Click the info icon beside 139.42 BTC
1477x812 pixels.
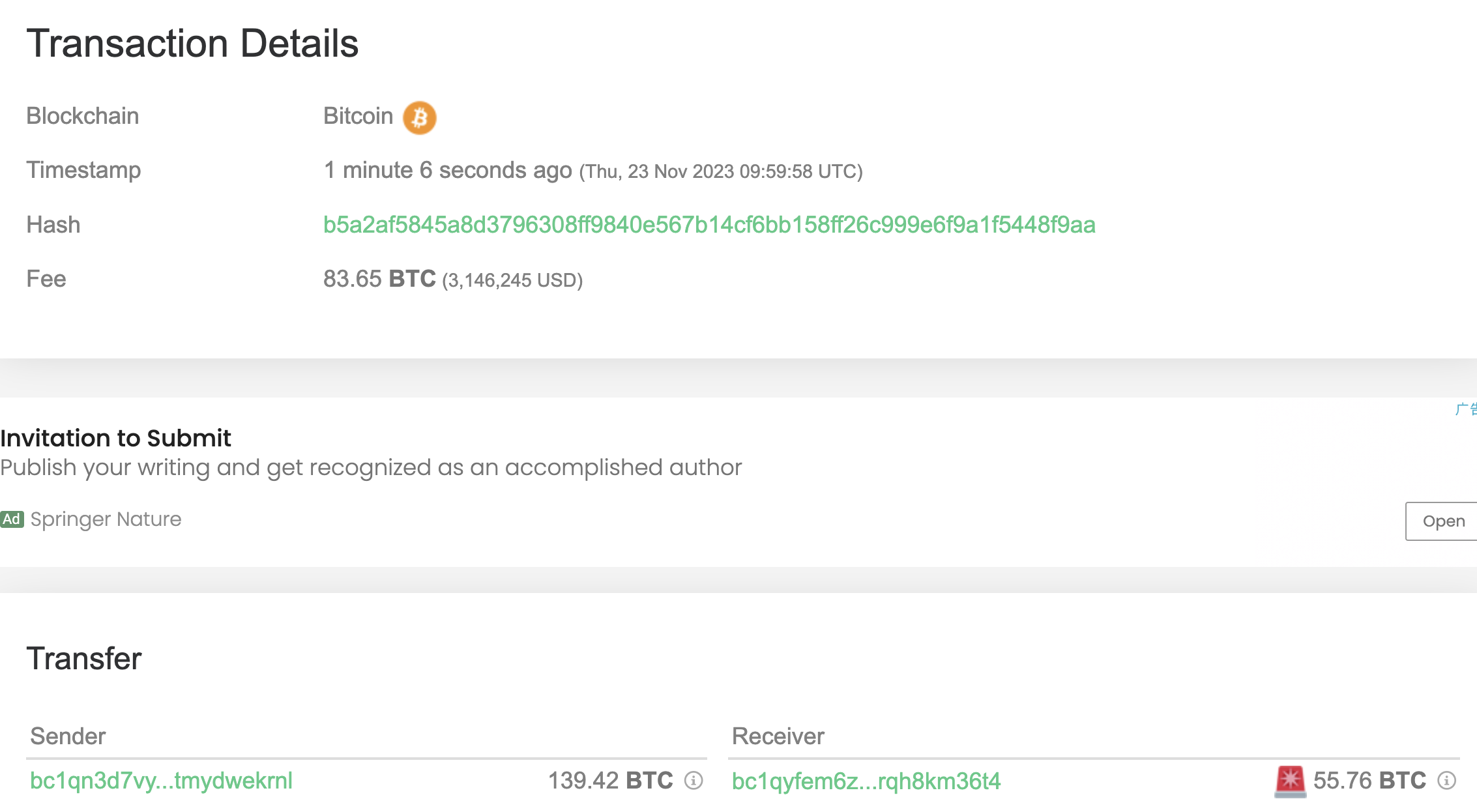click(x=694, y=780)
